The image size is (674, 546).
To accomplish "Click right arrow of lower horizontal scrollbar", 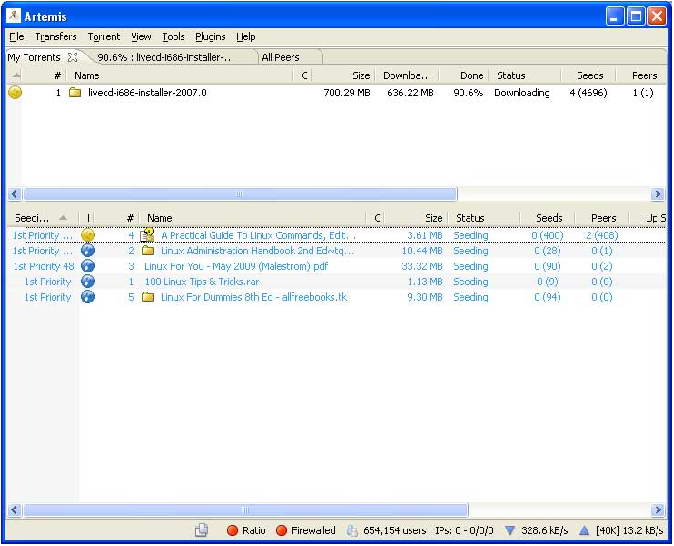I will [658, 510].
